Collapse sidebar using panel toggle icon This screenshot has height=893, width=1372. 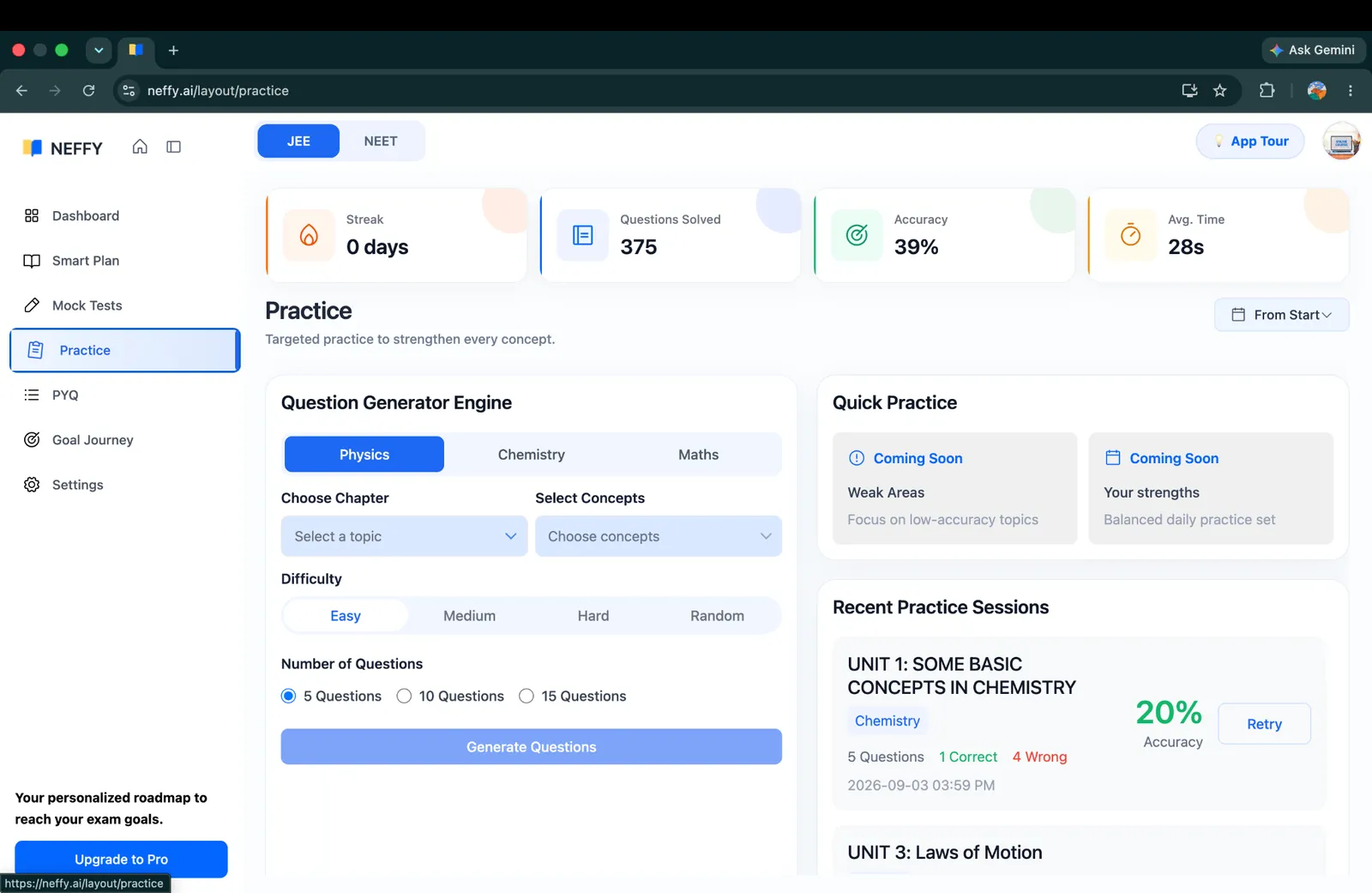click(173, 147)
